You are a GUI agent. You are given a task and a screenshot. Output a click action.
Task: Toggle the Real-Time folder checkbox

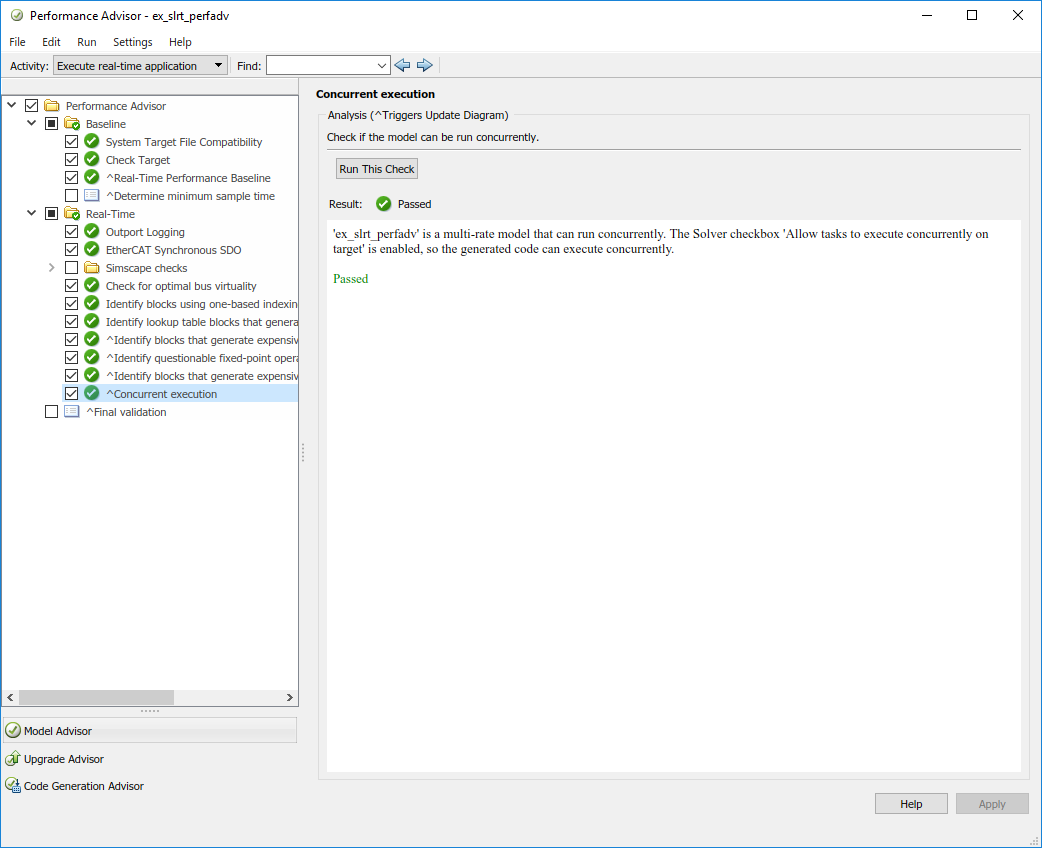[x=51, y=214]
